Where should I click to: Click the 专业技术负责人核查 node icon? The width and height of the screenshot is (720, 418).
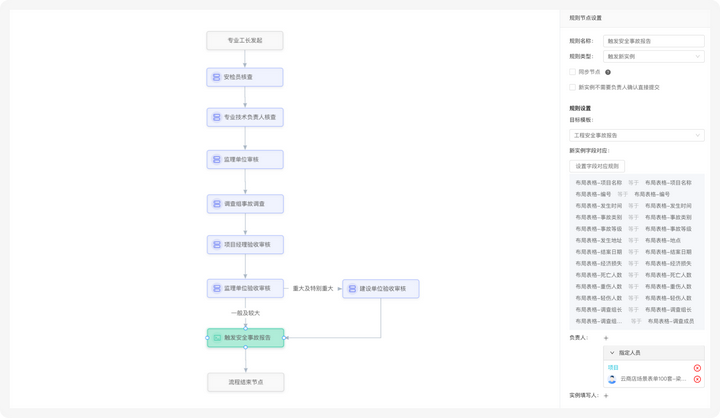click(x=215, y=118)
